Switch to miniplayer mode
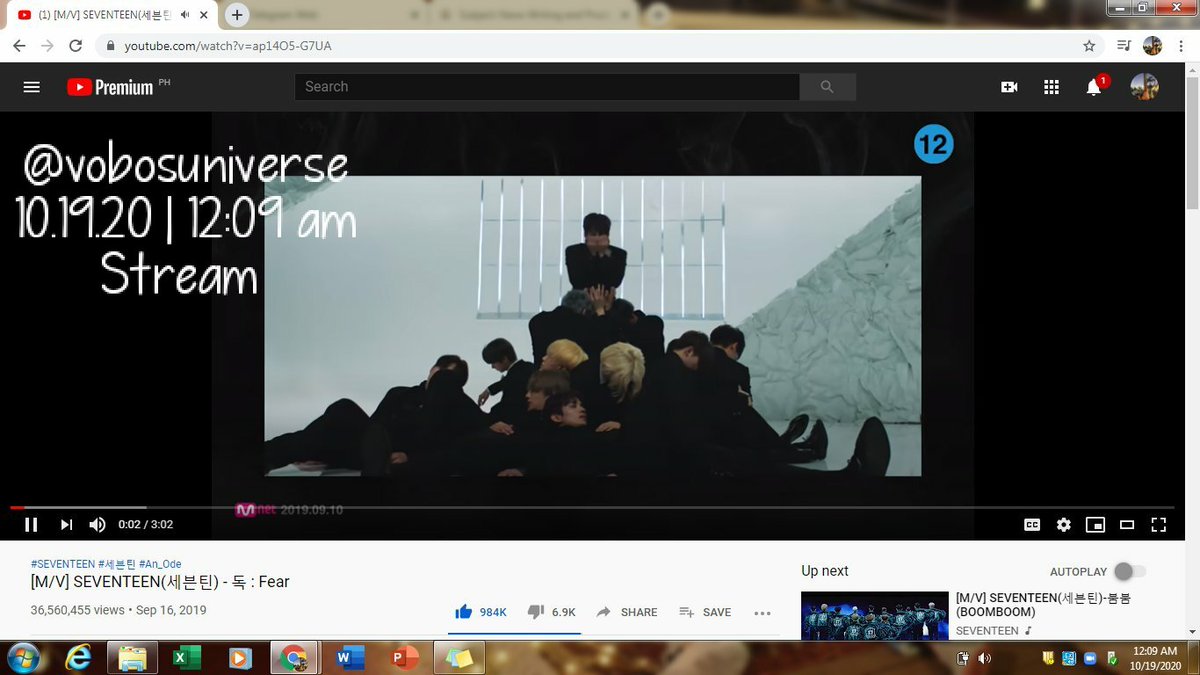Viewport: 1200px width, 675px height. click(1096, 524)
